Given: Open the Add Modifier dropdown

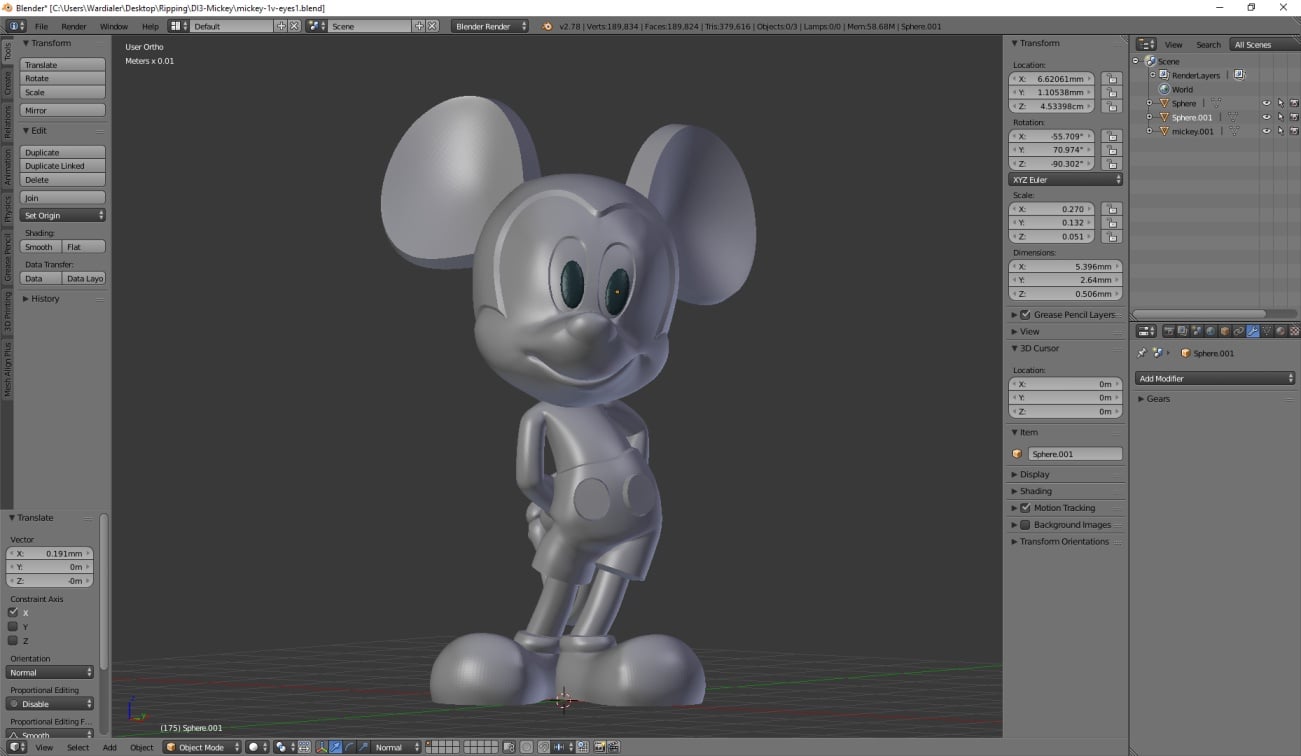Looking at the screenshot, I should [1215, 378].
